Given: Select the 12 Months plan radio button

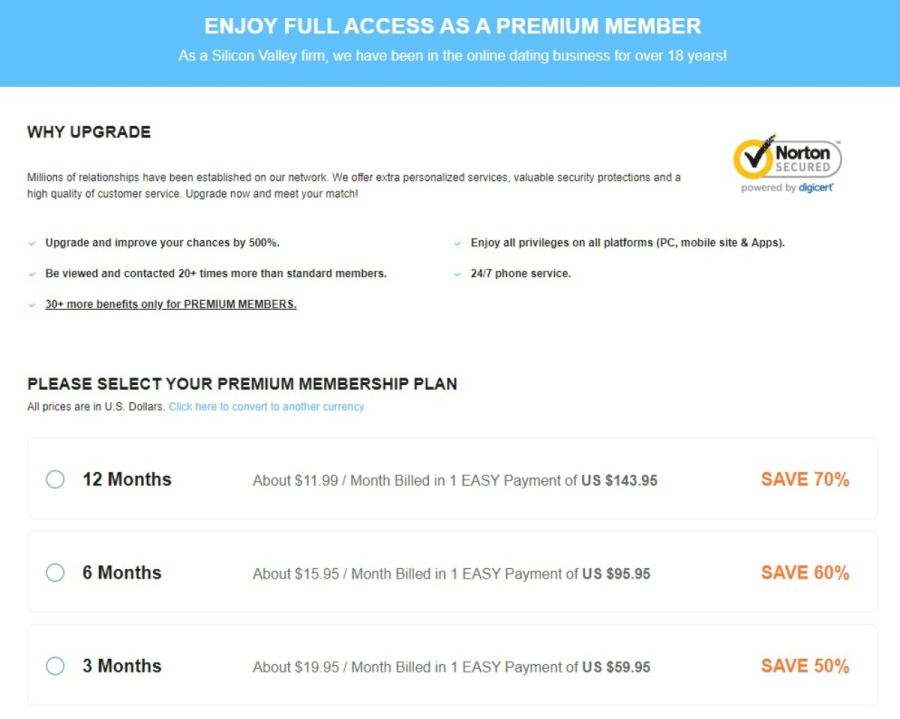Looking at the screenshot, I should [x=55, y=480].
